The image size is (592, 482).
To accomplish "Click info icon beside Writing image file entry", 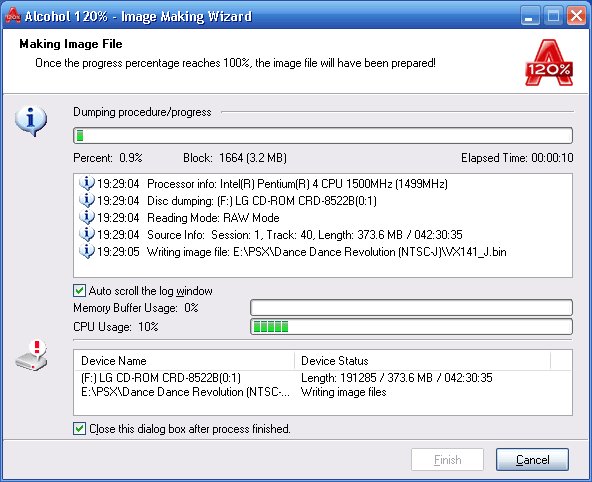I will pyautogui.click(x=86, y=251).
